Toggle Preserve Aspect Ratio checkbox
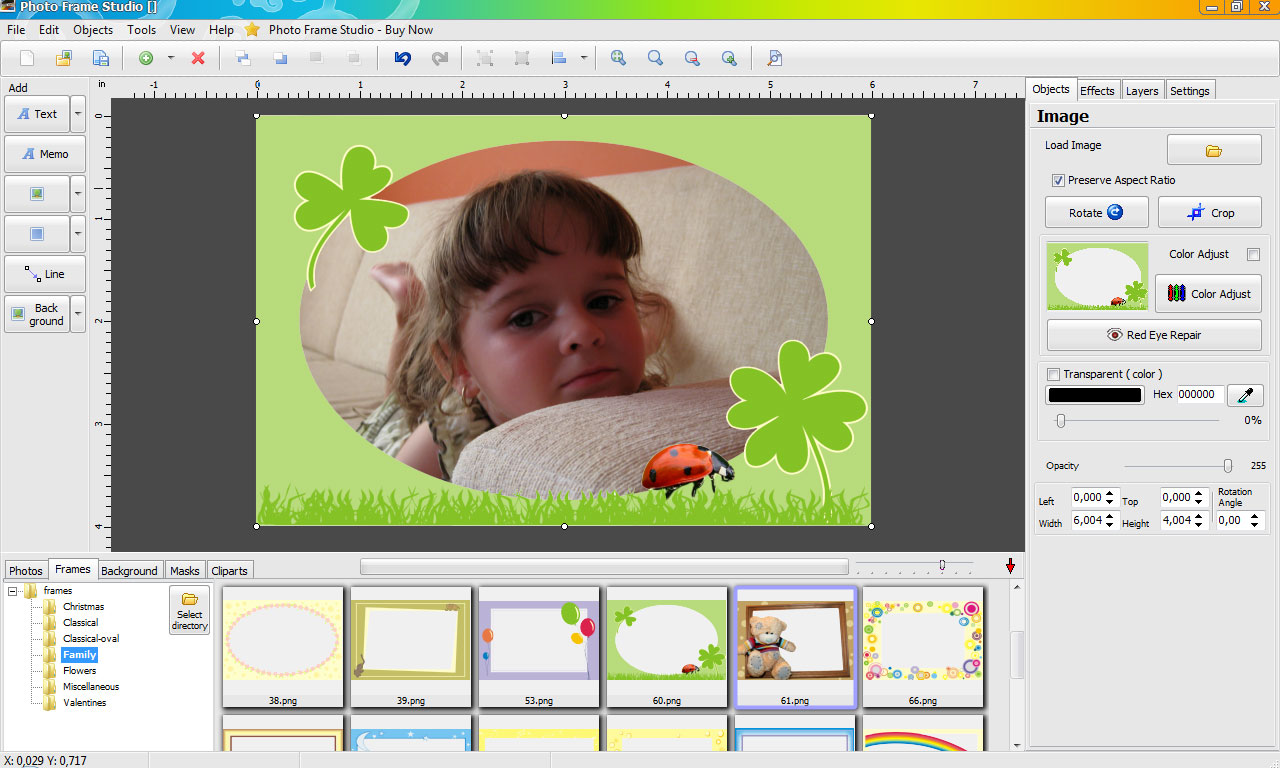Viewport: 1280px width, 768px height. coord(1058,180)
